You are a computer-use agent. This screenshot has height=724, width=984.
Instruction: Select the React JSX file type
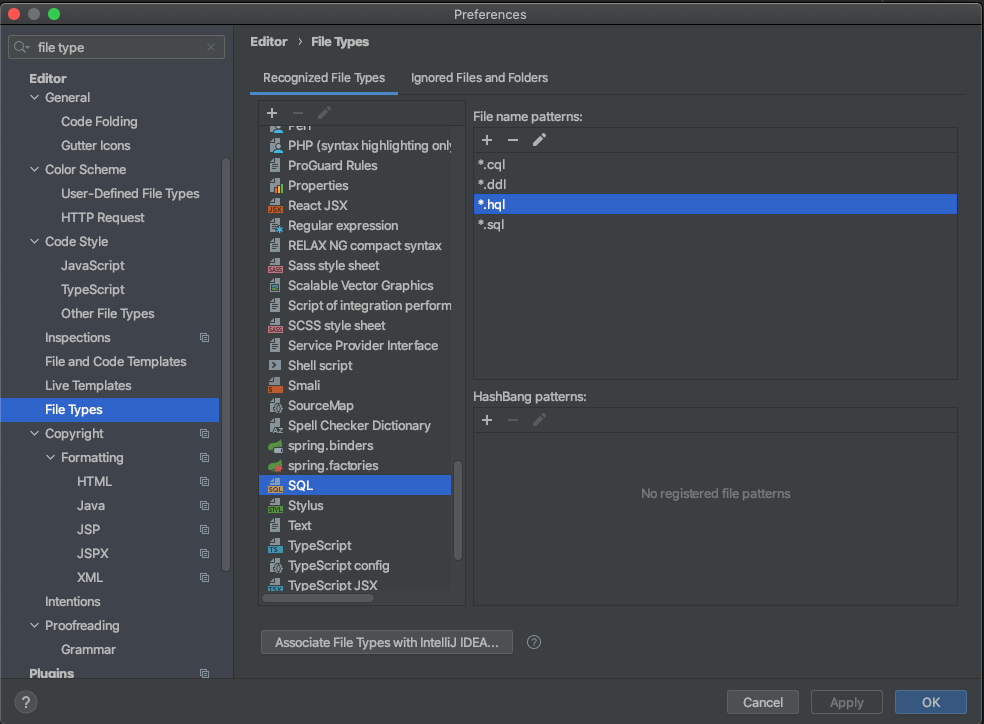pyautogui.click(x=355, y=205)
